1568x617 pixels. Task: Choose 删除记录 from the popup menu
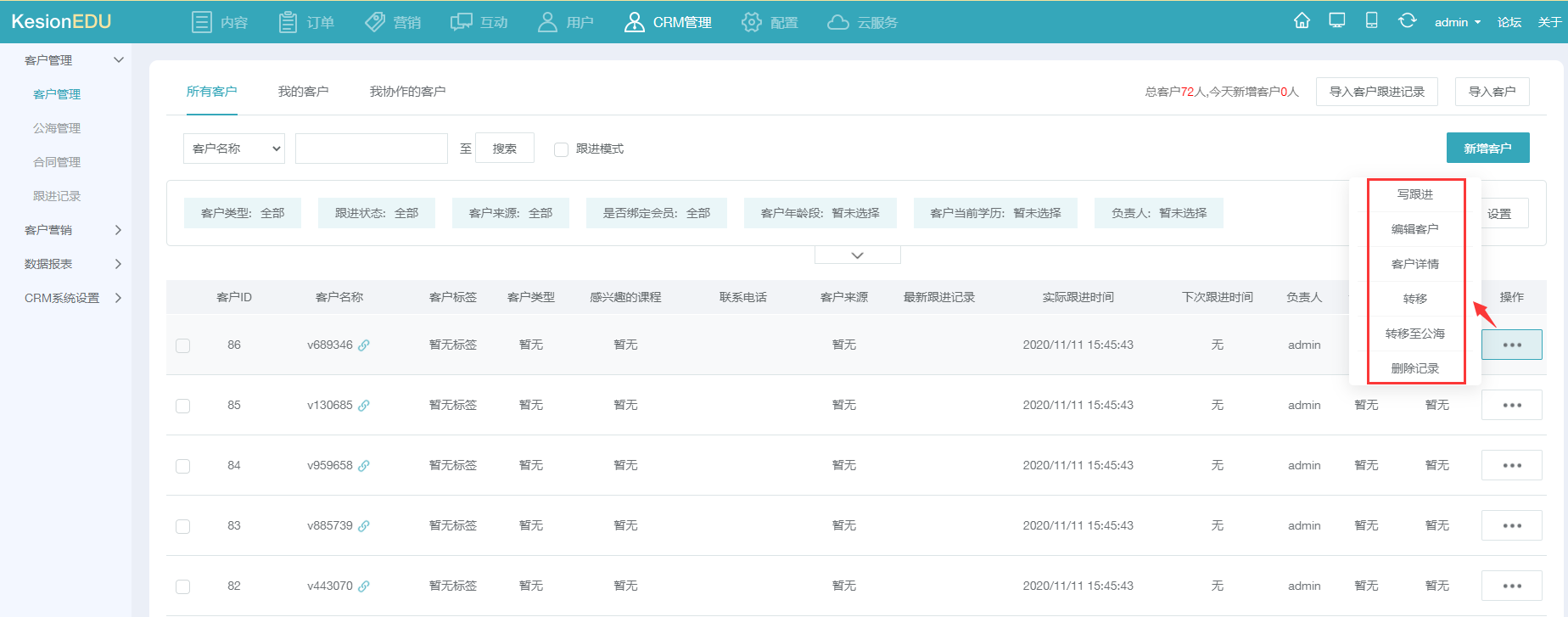click(x=1415, y=368)
